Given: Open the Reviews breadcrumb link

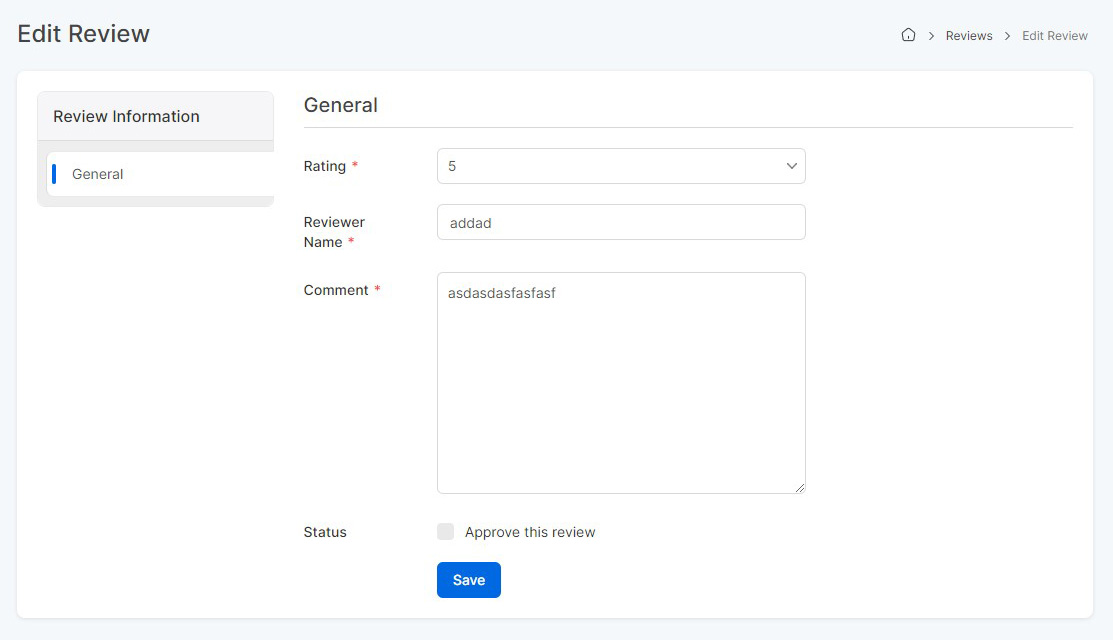Looking at the screenshot, I should [x=969, y=36].
